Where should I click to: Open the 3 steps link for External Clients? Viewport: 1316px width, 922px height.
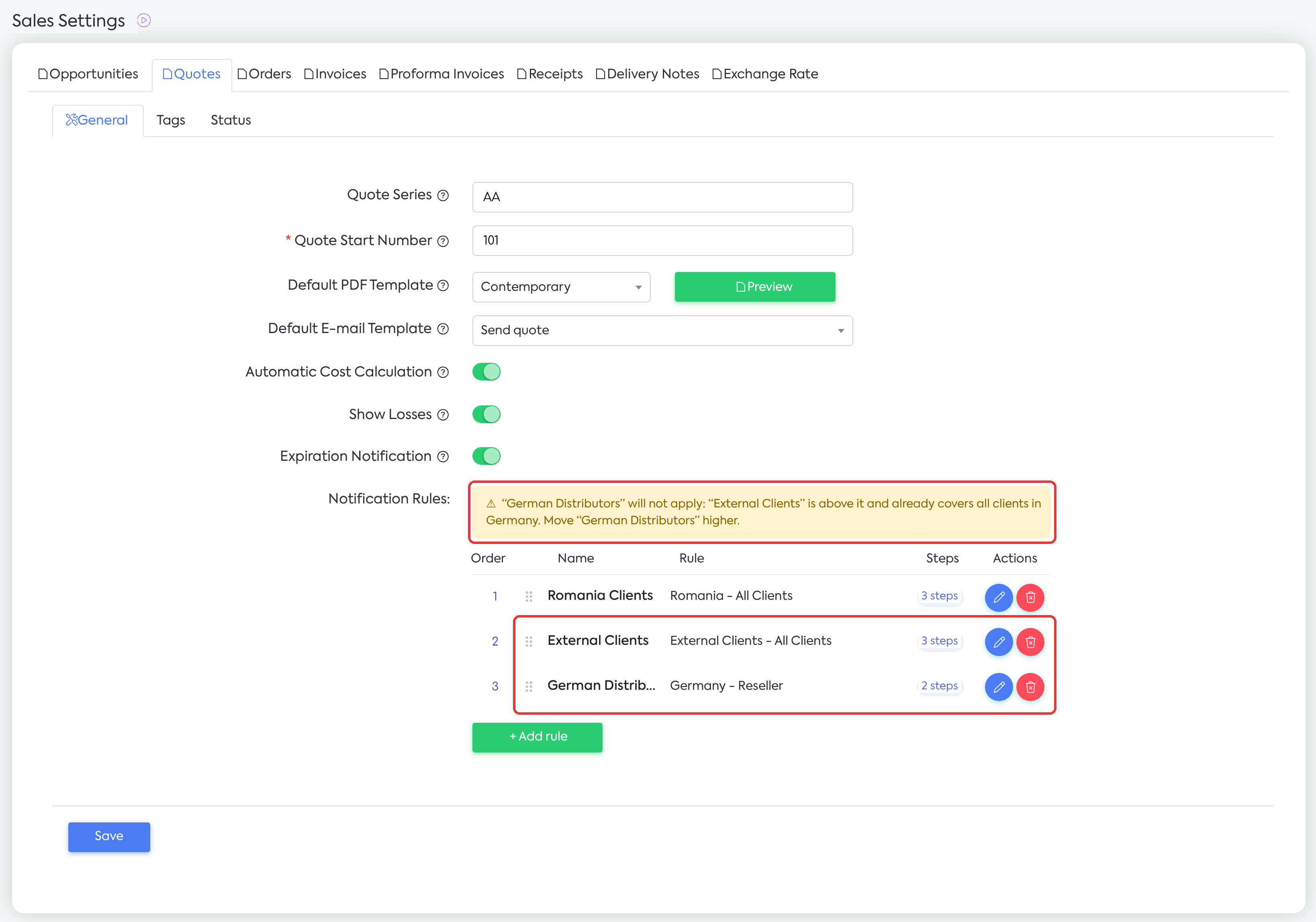tap(940, 641)
